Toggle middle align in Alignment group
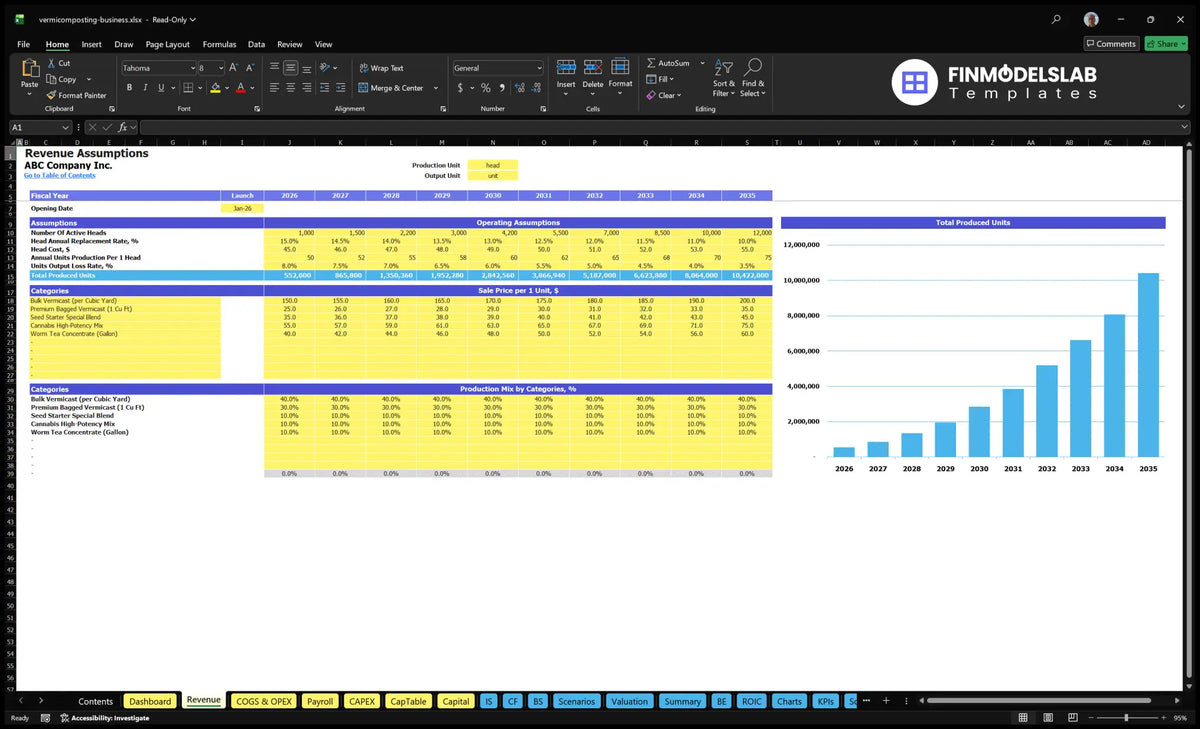Screen dimensions: 1200x729 [x=291, y=68]
